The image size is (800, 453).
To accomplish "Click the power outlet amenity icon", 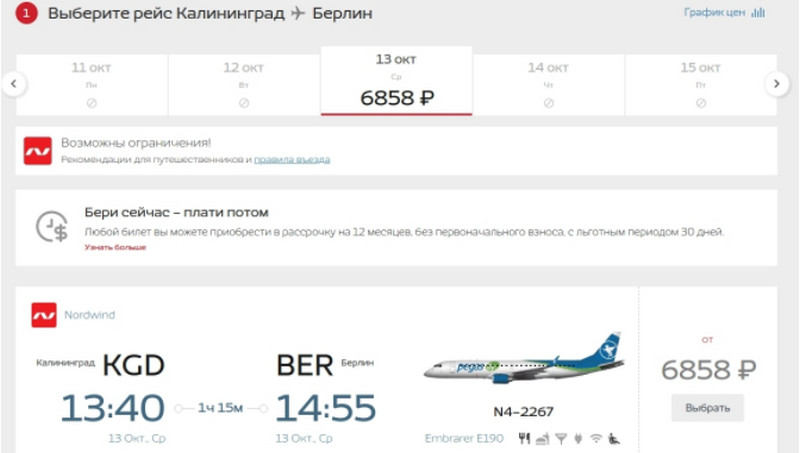I will pyautogui.click(x=578, y=438).
